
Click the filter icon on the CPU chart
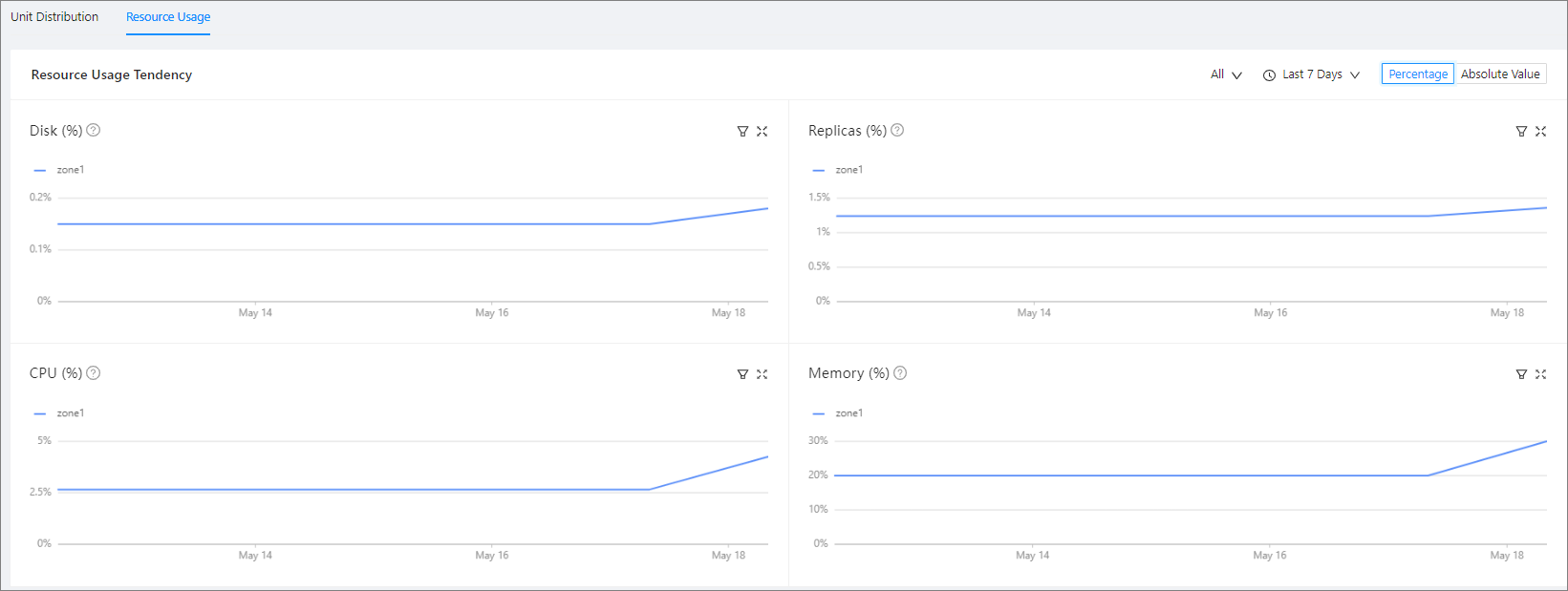pyautogui.click(x=742, y=374)
